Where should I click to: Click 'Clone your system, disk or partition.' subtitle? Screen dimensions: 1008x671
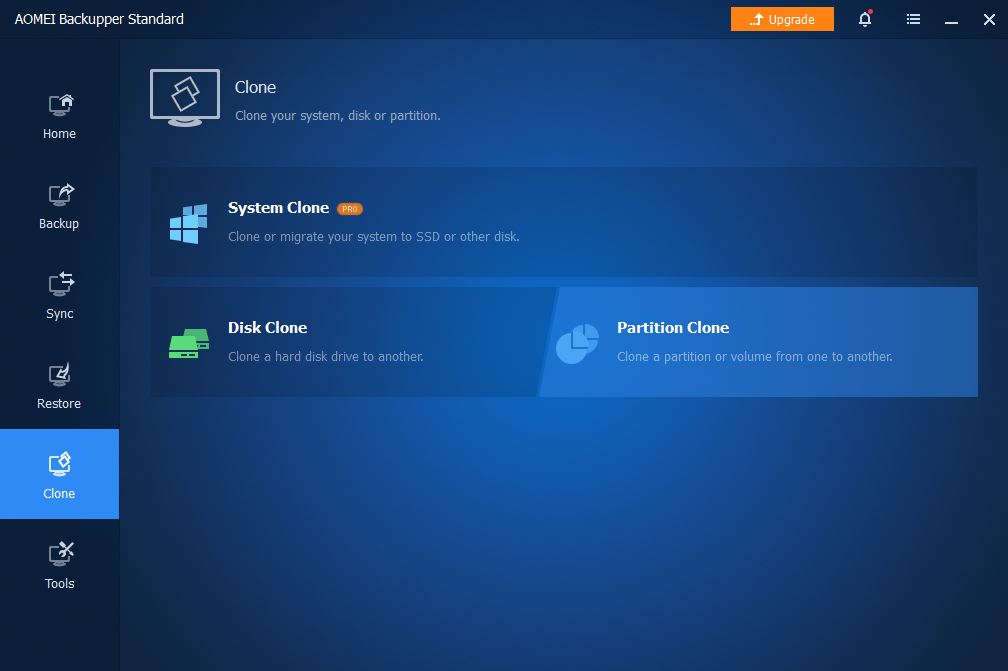[x=338, y=116]
